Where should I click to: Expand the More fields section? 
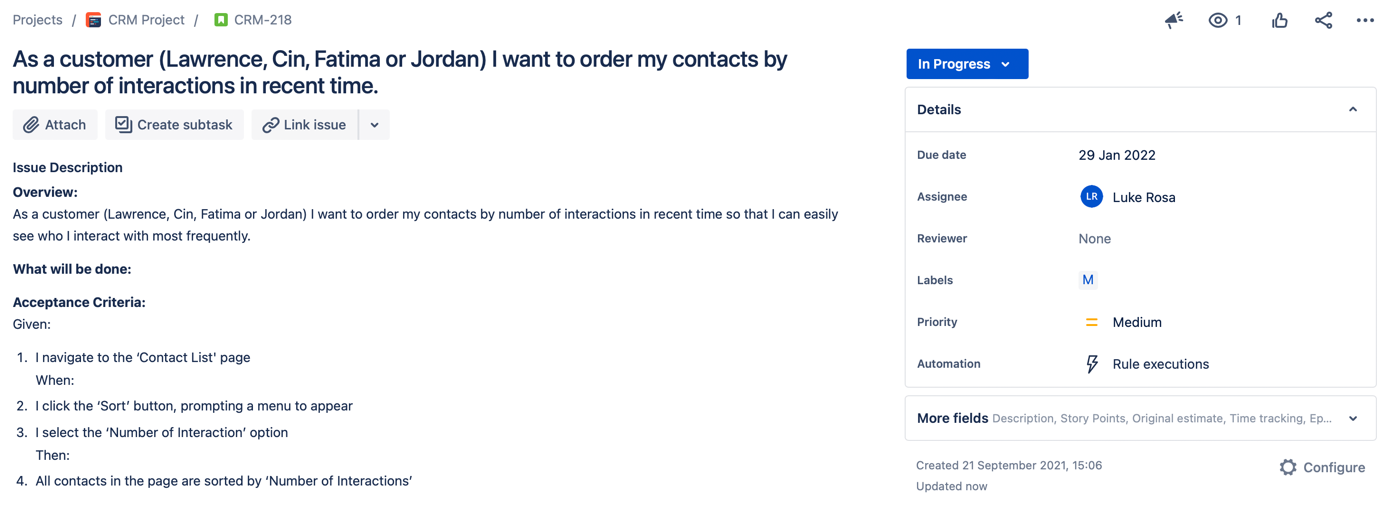(1140, 418)
